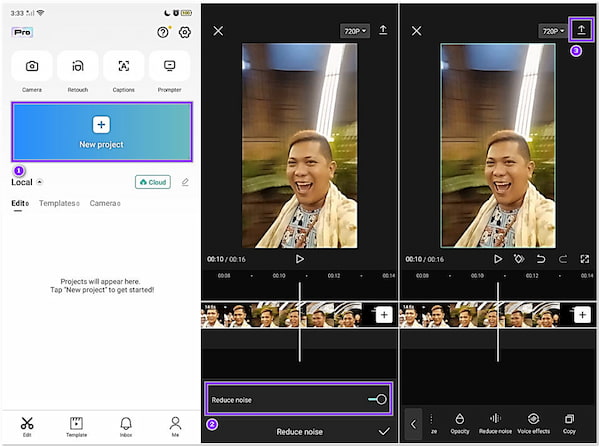Tap the Copy clip icon
The height and width of the screenshot is (447, 600).
pos(569,422)
